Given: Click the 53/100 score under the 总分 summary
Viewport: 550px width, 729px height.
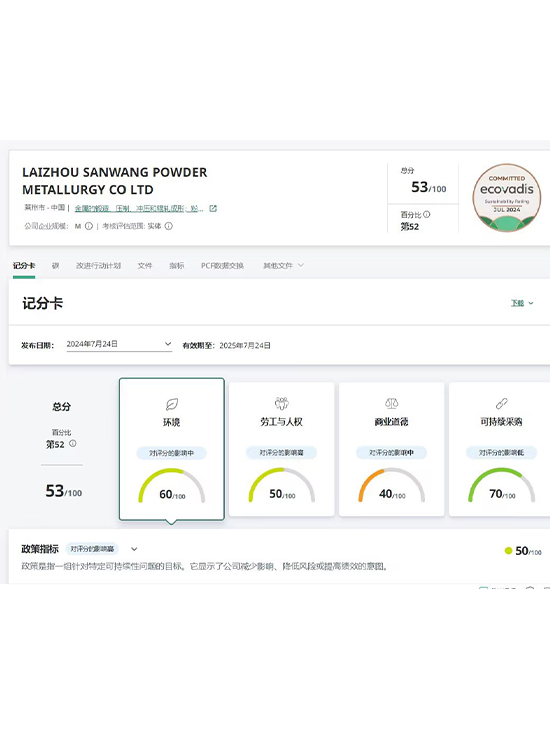Looking at the screenshot, I should click(x=64, y=491).
